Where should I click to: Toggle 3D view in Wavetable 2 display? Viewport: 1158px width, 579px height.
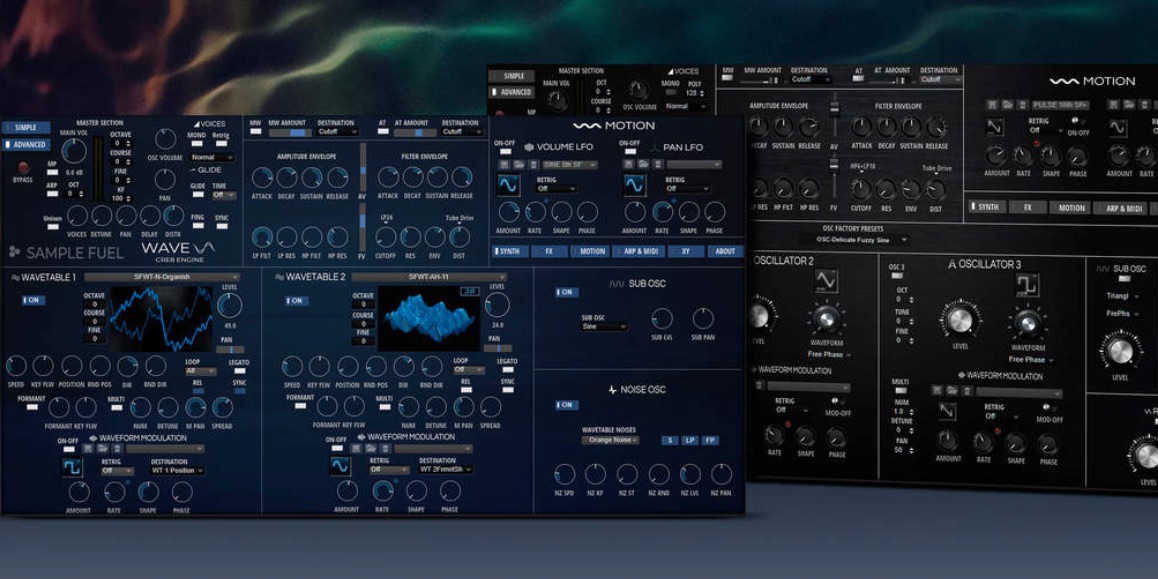[468, 292]
